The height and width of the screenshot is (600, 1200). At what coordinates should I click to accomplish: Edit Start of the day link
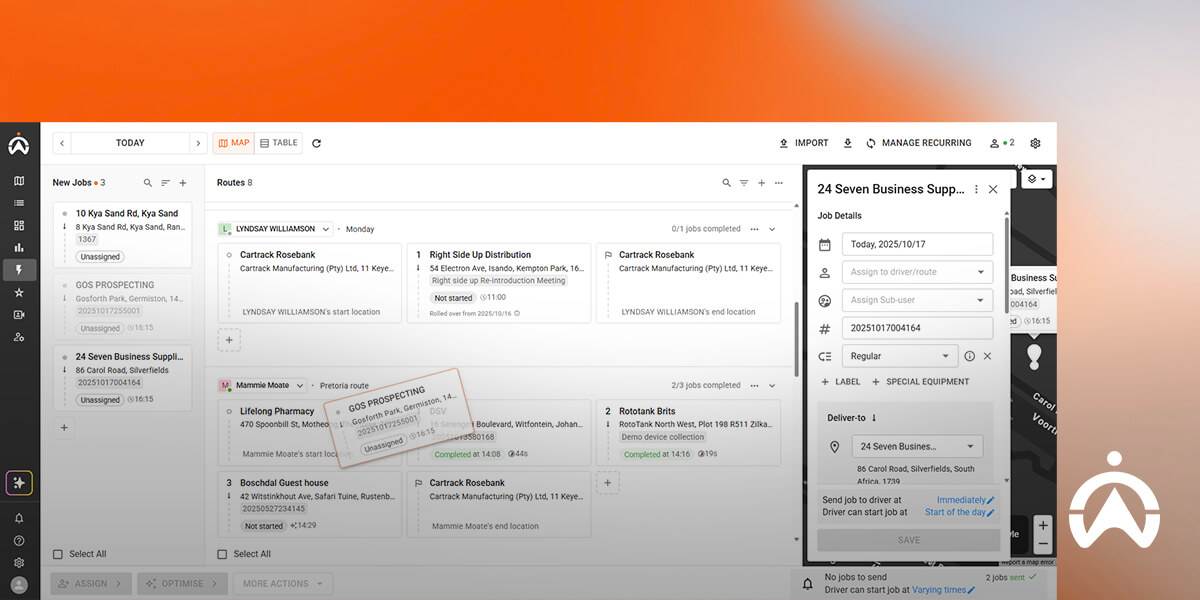click(960, 512)
